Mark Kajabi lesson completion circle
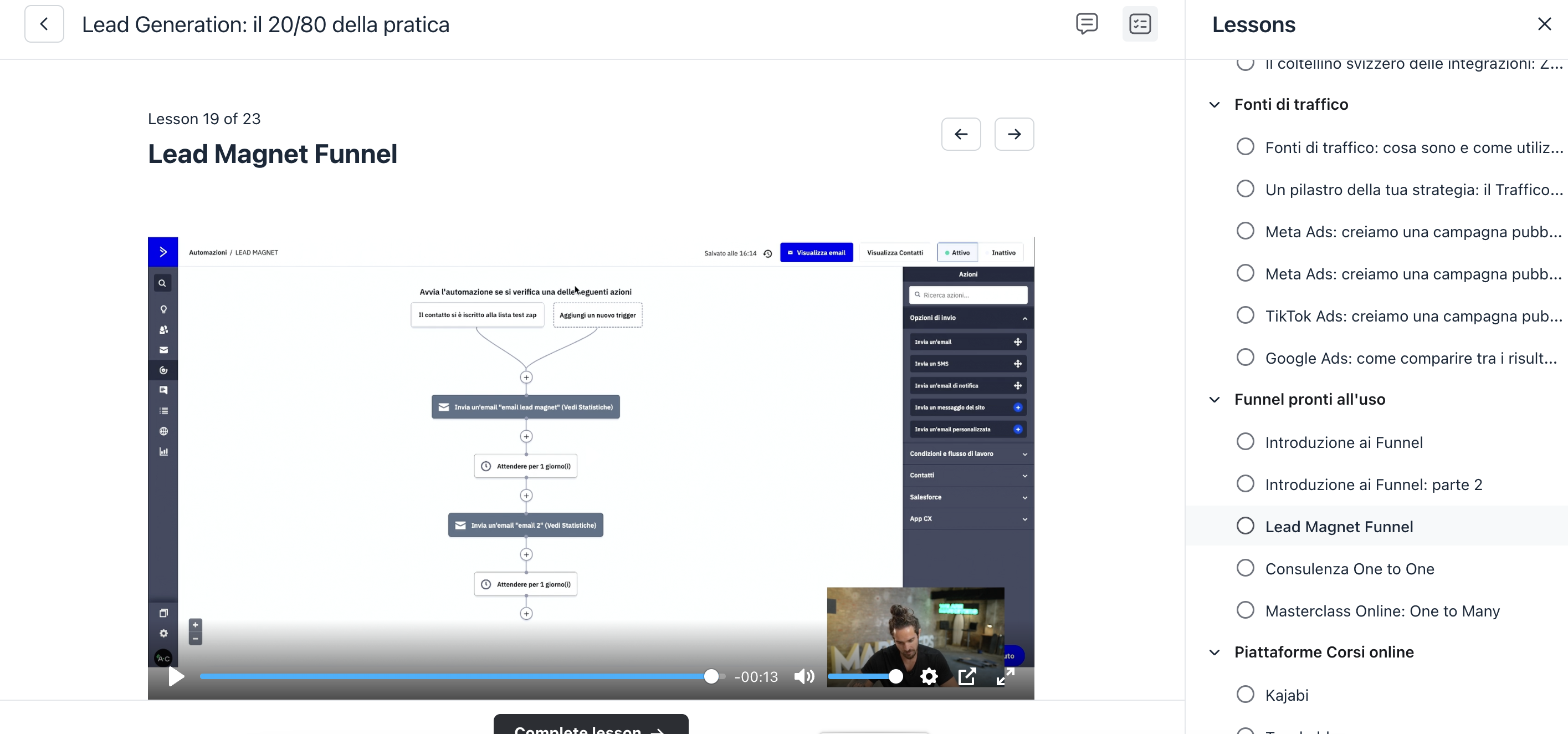1568x734 pixels. 1245,695
